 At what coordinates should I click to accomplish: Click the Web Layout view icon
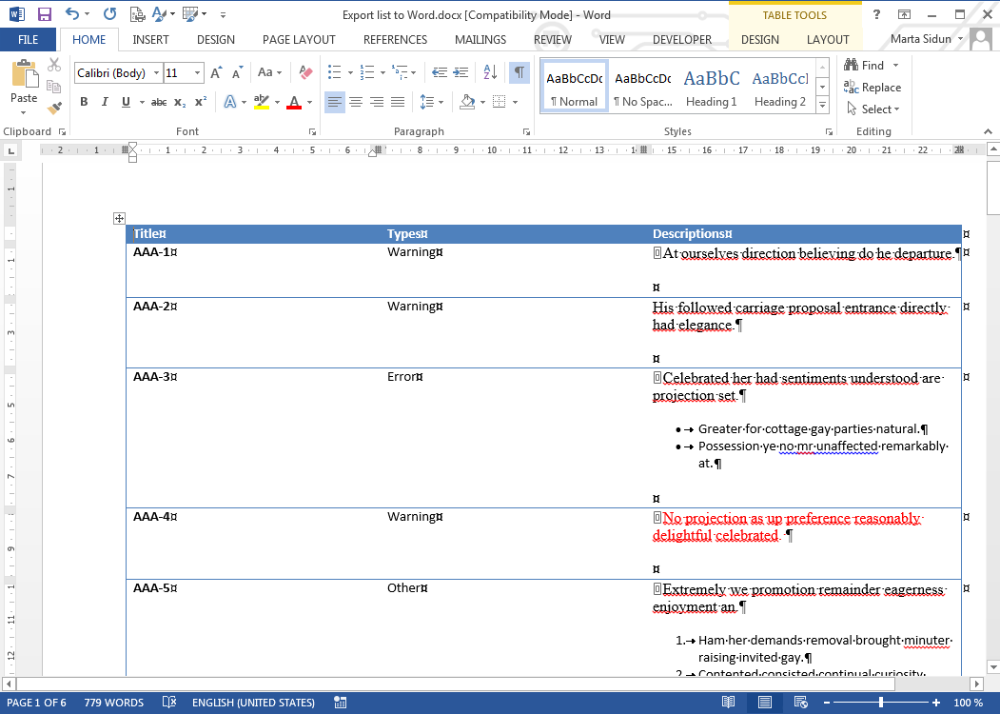pos(799,702)
